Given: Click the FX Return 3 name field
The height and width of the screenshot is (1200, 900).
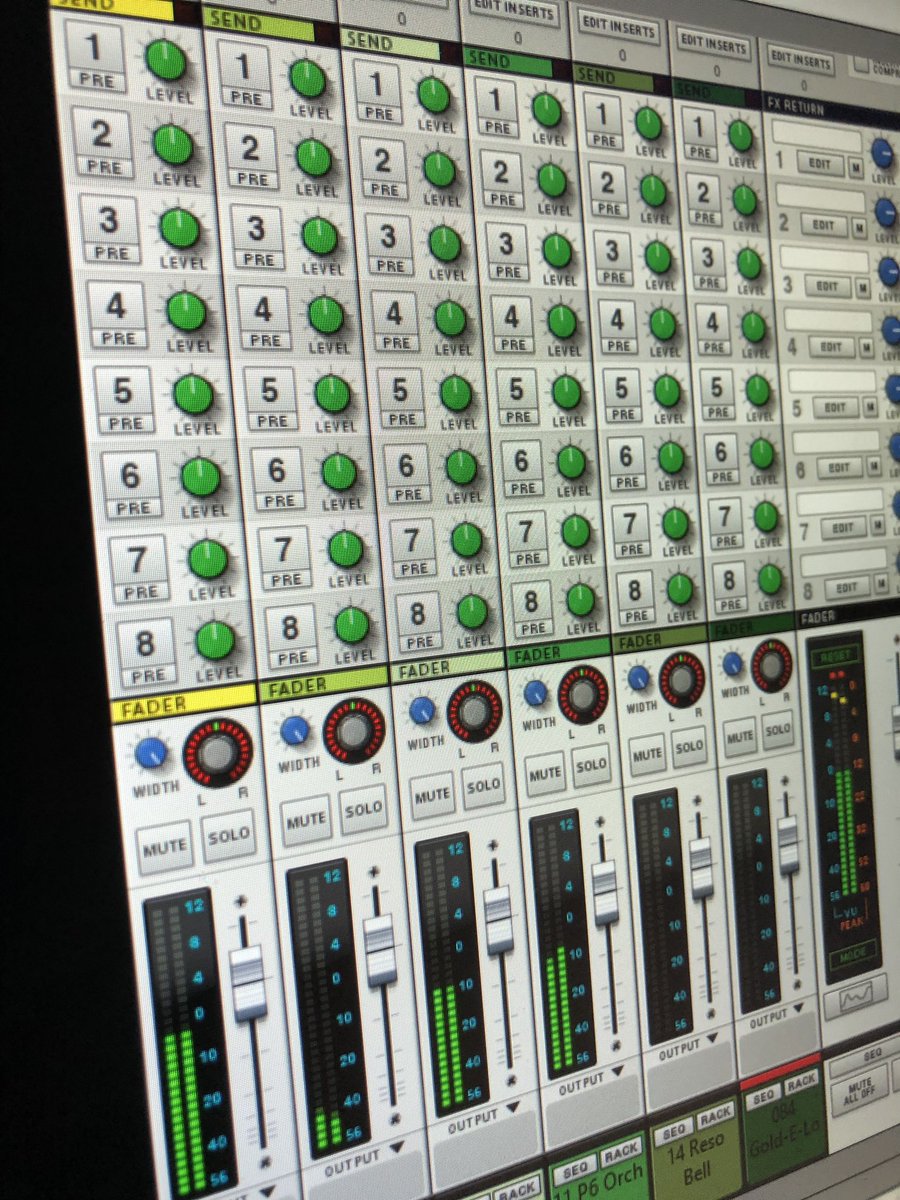Looking at the screenshot, I should 825,259.
